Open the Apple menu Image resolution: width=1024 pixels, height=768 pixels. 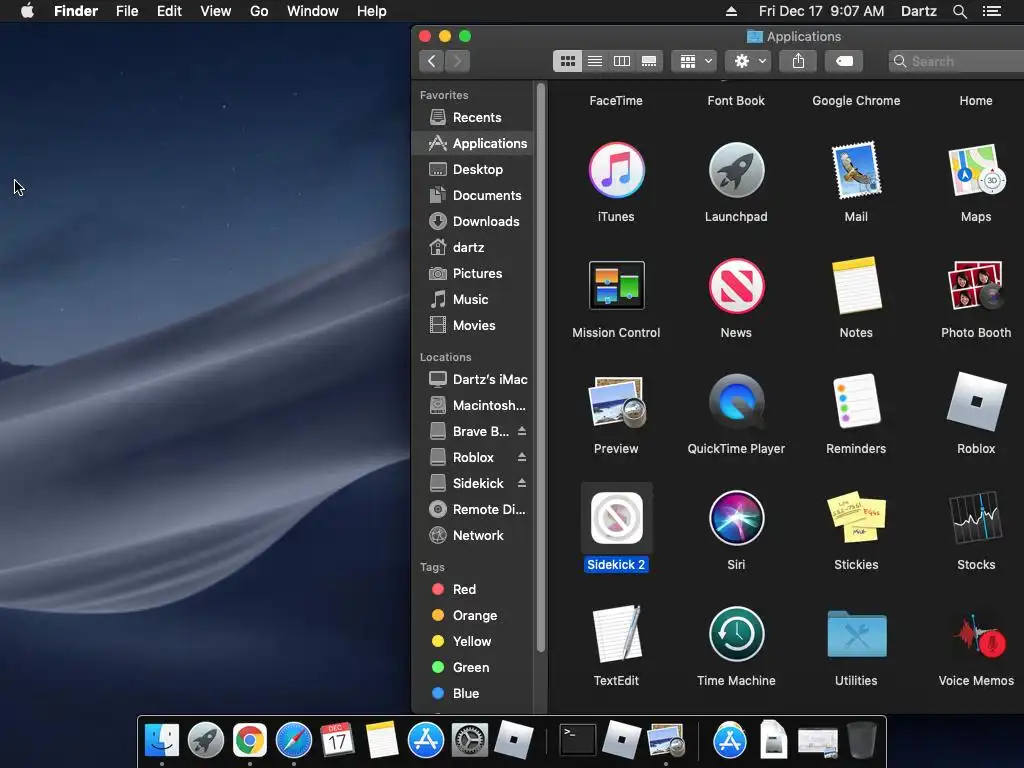point(27,11)
